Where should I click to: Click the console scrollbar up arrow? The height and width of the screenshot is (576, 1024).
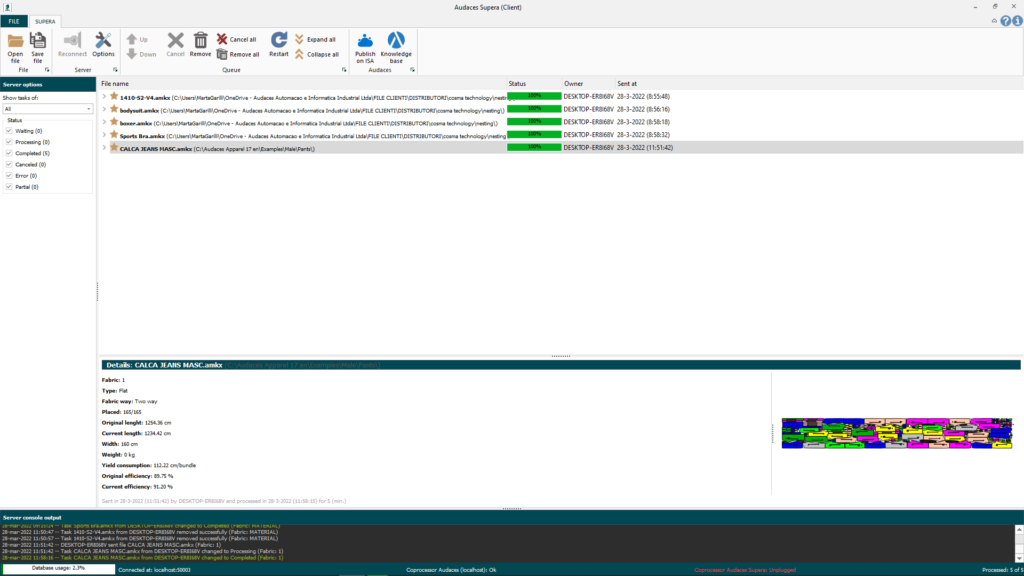click(x=1019, y=529)
